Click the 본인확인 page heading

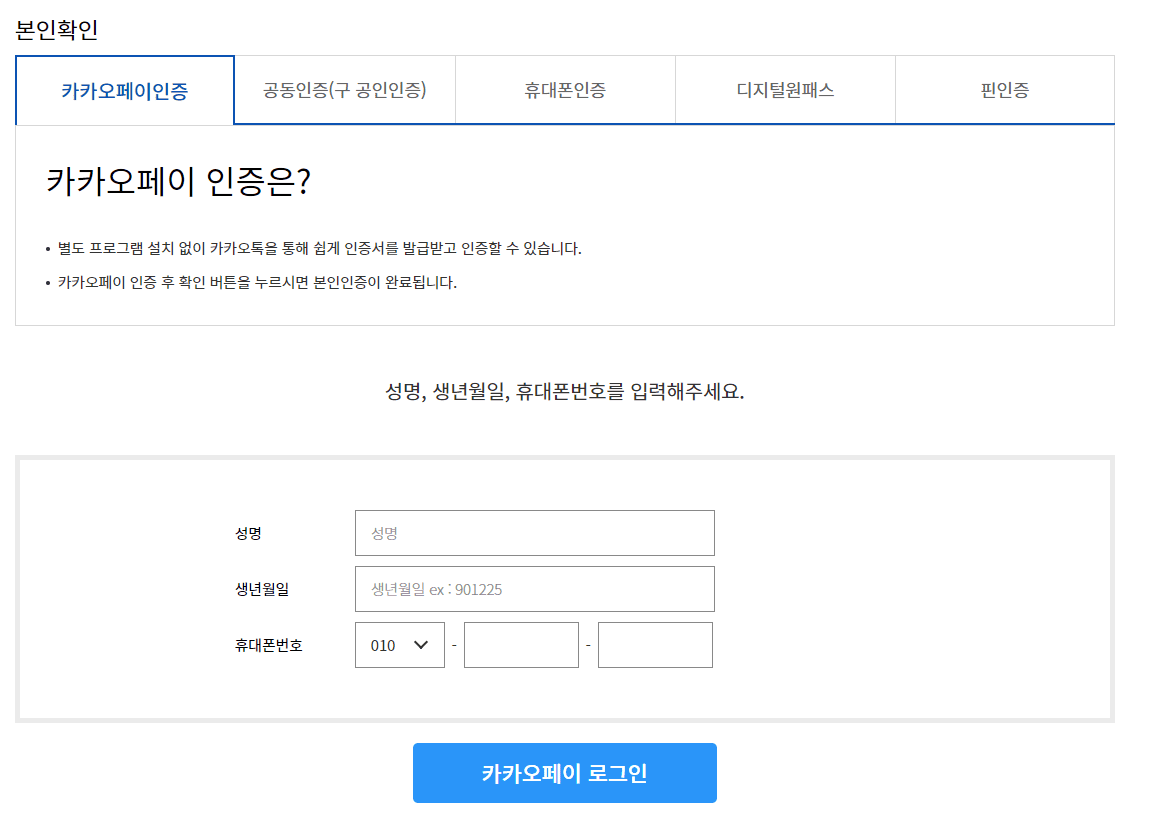(57, 30)
